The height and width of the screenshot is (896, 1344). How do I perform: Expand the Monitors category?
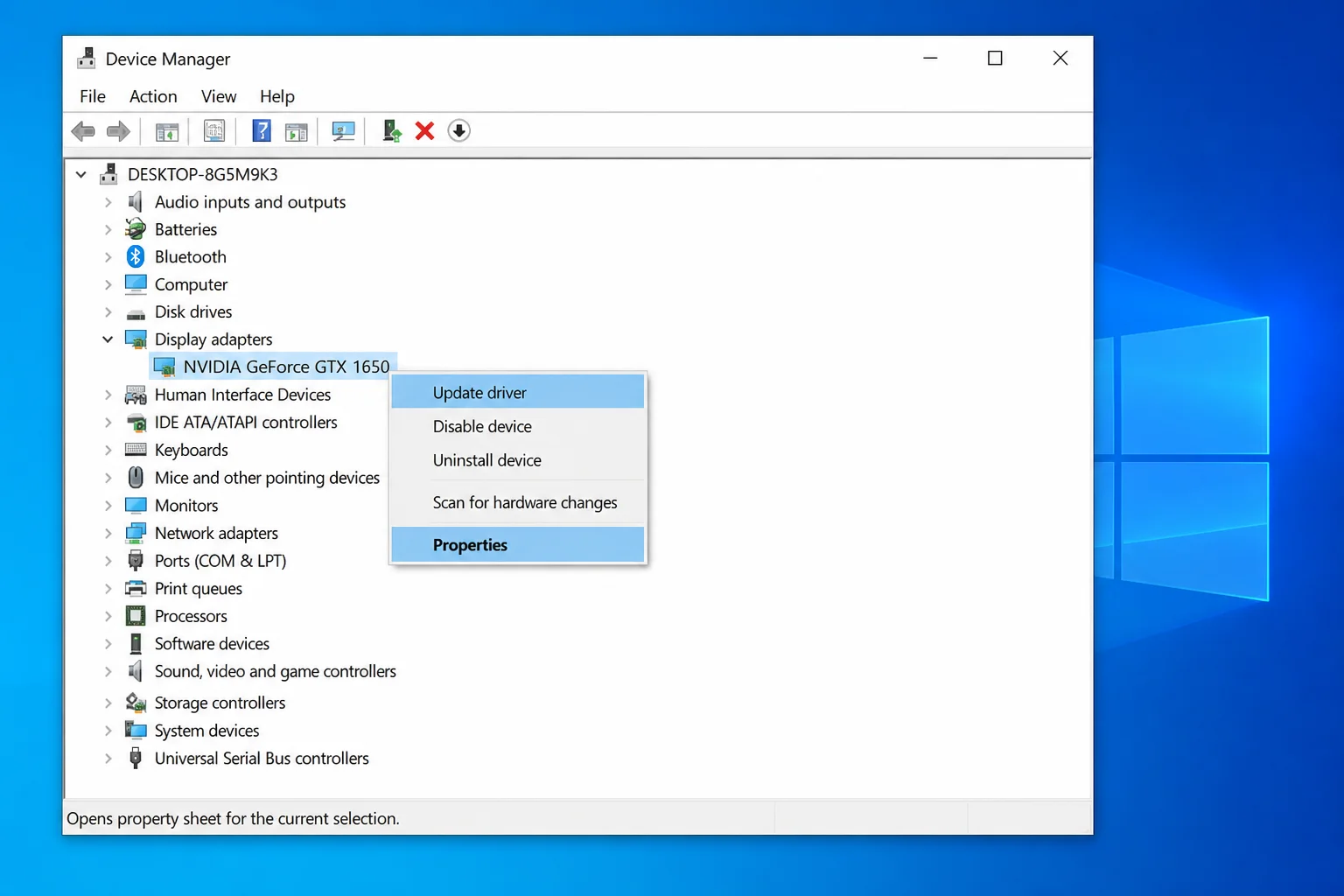(108, 506)
